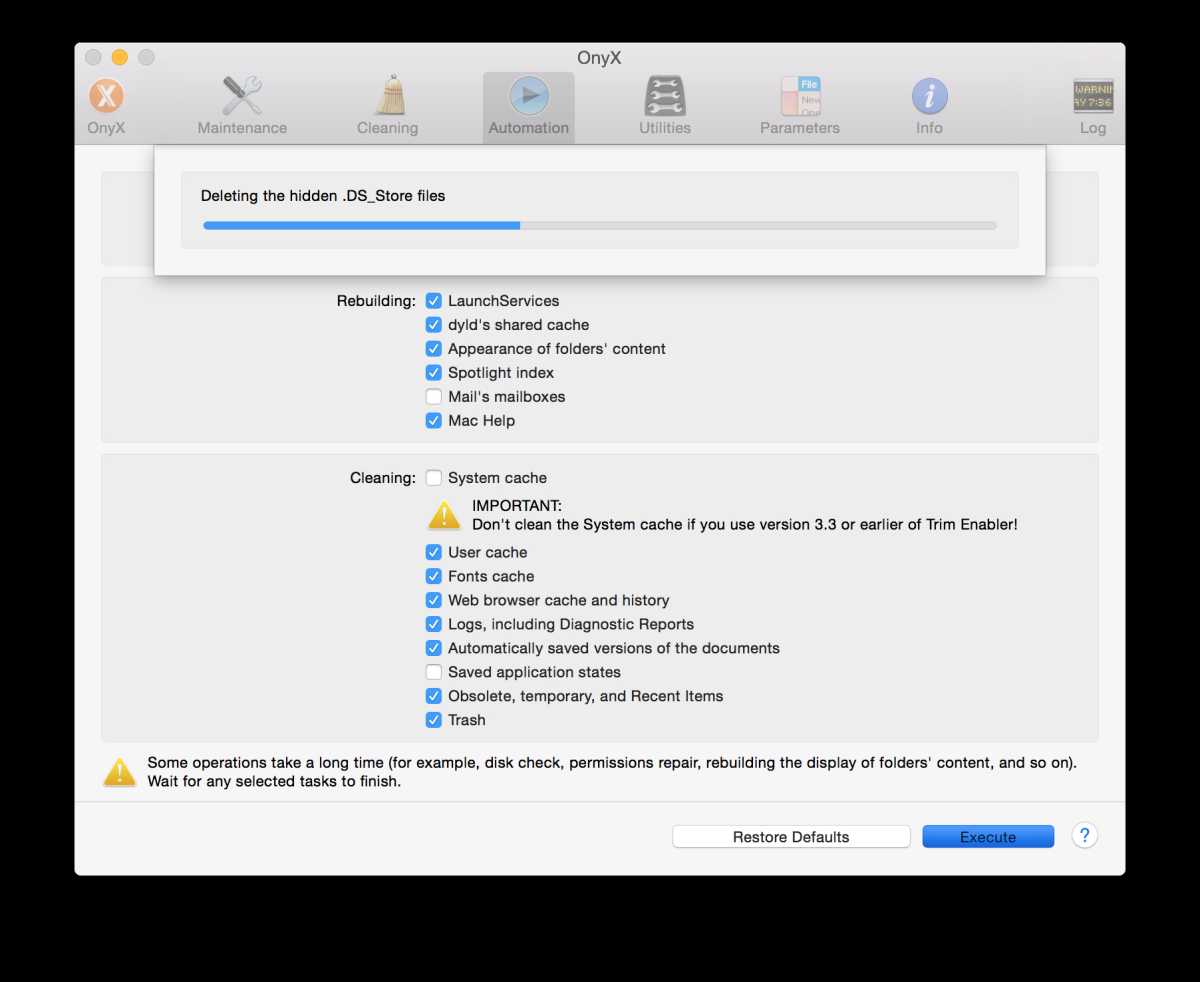Check the Saved application states option
1200x982 pixels.
433,671
